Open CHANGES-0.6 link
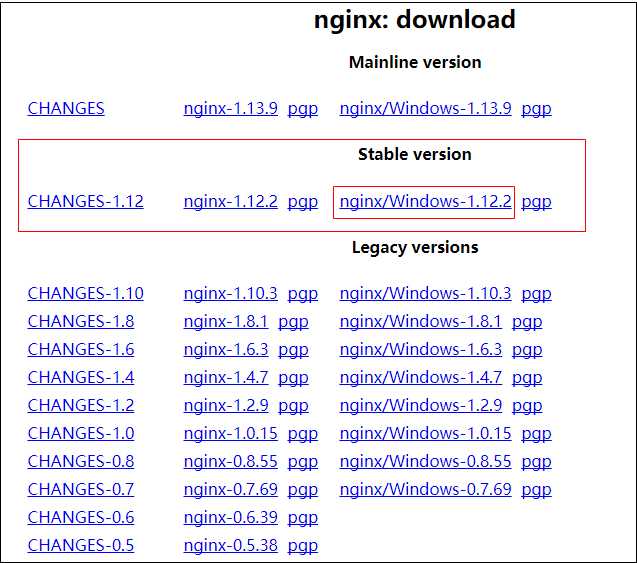This screenshot has width=637, height=563. coord(81,518)
